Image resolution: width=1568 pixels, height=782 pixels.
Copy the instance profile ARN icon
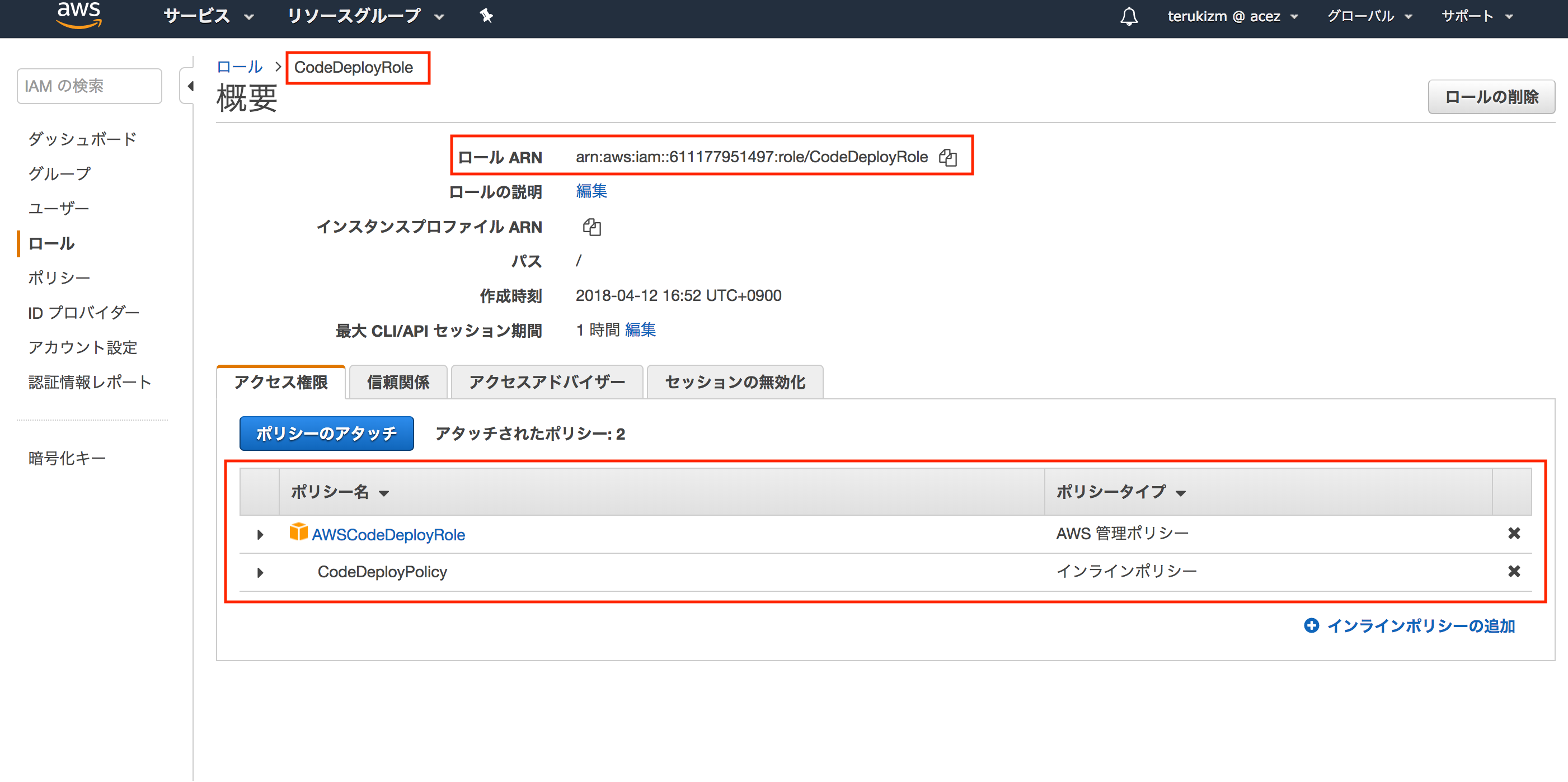point(591,227)
